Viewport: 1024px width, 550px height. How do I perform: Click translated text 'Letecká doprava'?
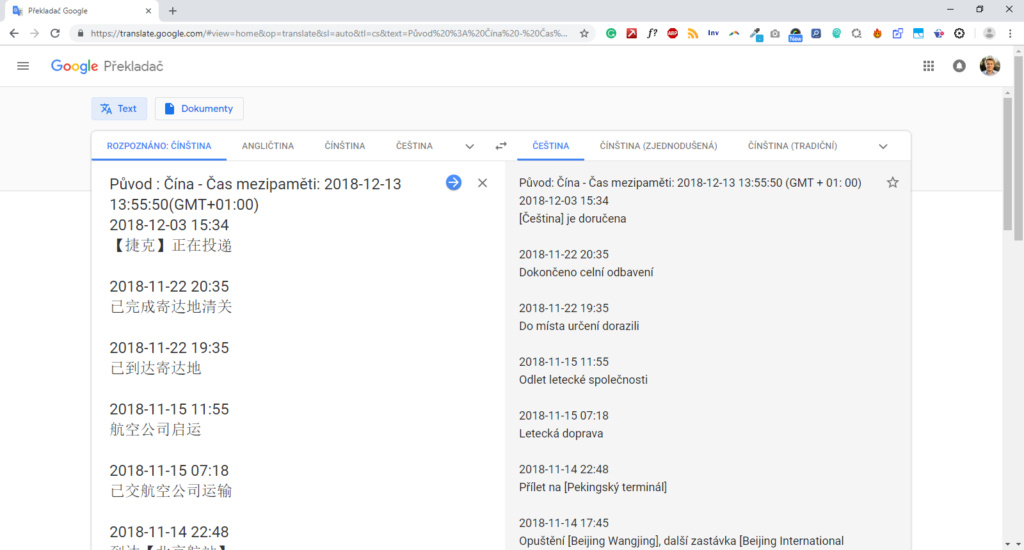(561, 433)
